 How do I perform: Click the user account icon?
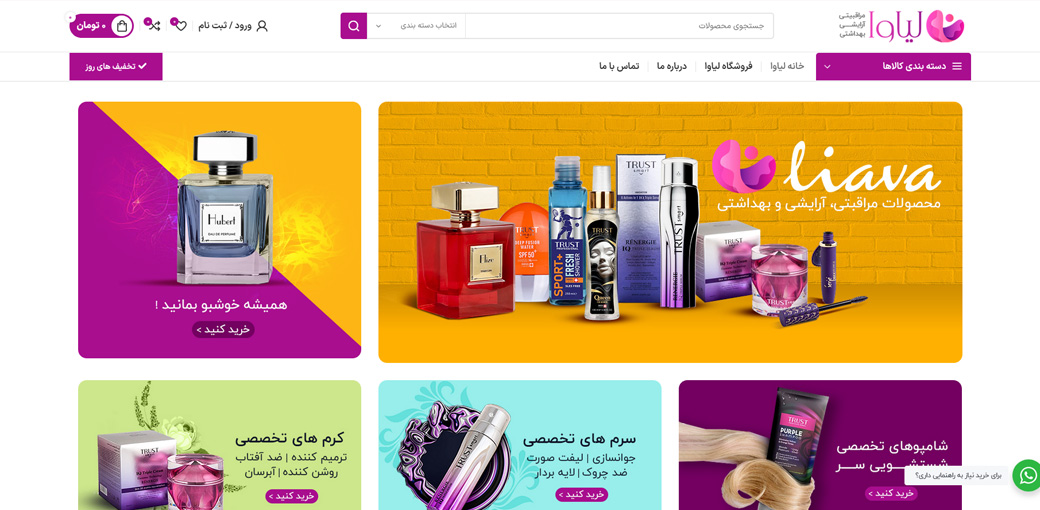[262, 26]
